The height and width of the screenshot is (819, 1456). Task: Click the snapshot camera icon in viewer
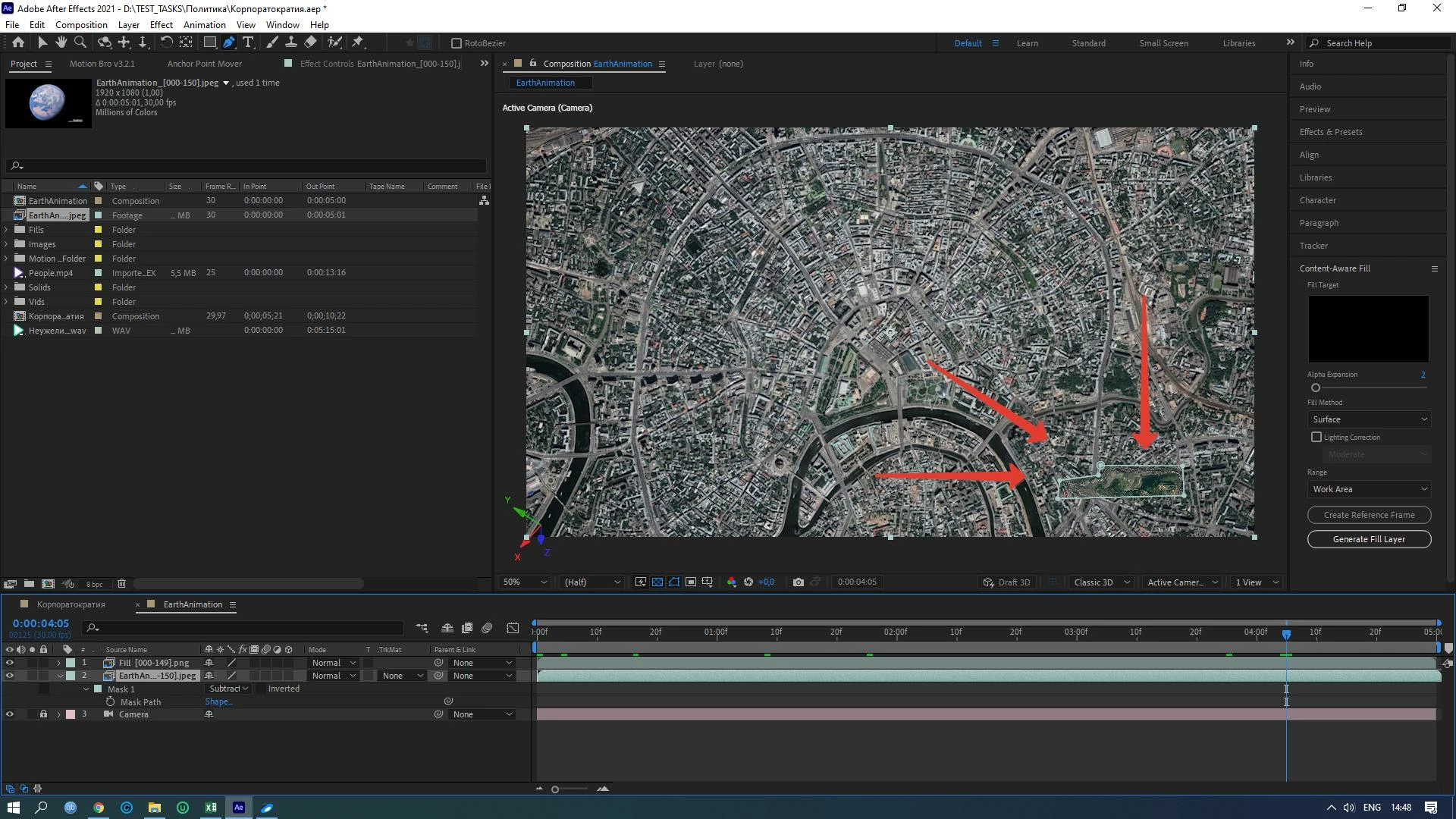click(798, 582)
